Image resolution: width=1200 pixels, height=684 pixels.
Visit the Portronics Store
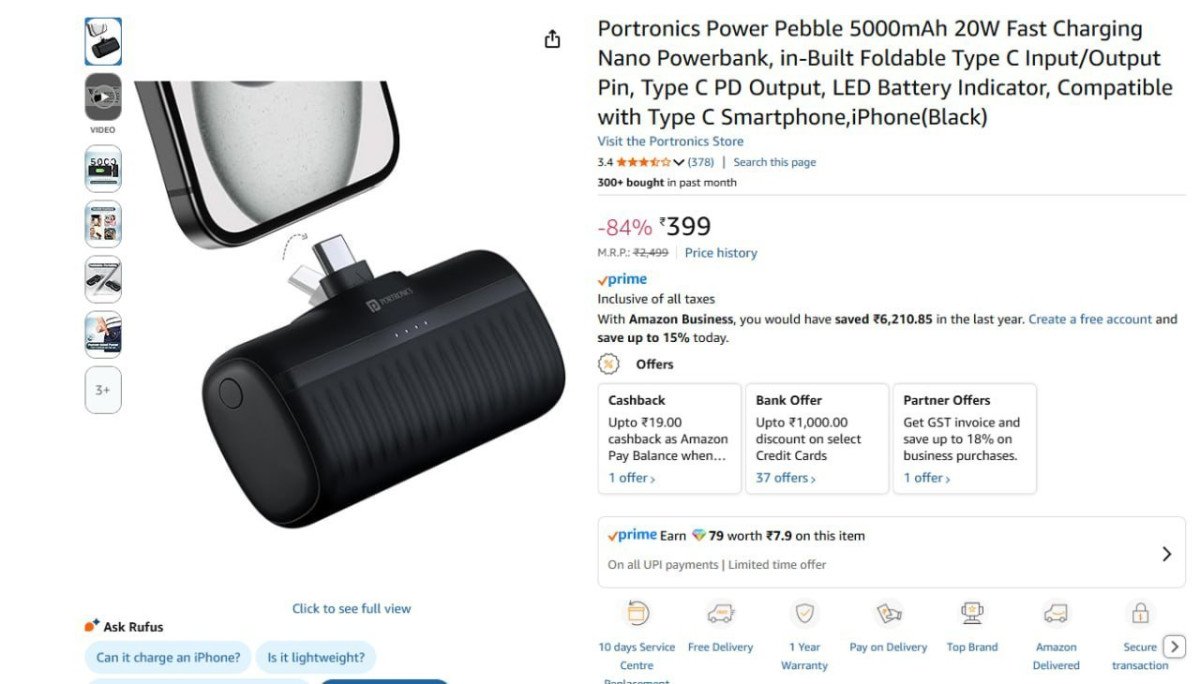(669, 141)
